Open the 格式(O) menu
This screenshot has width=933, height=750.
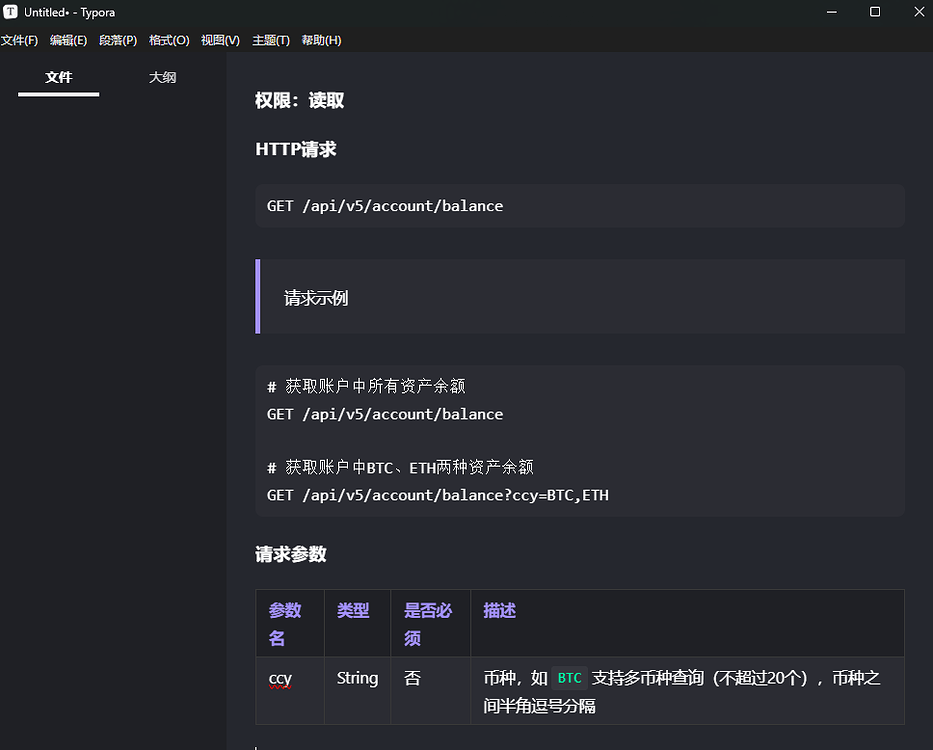point(168,40)
